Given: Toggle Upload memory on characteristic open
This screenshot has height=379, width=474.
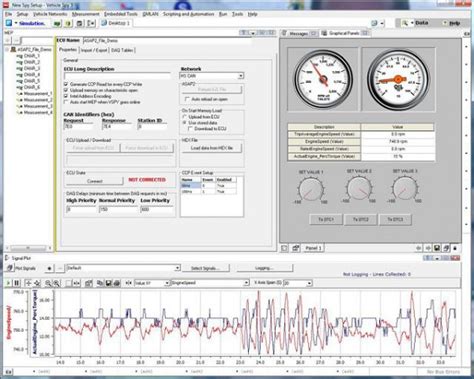Looking at the screenshot, I should [66, 90].
